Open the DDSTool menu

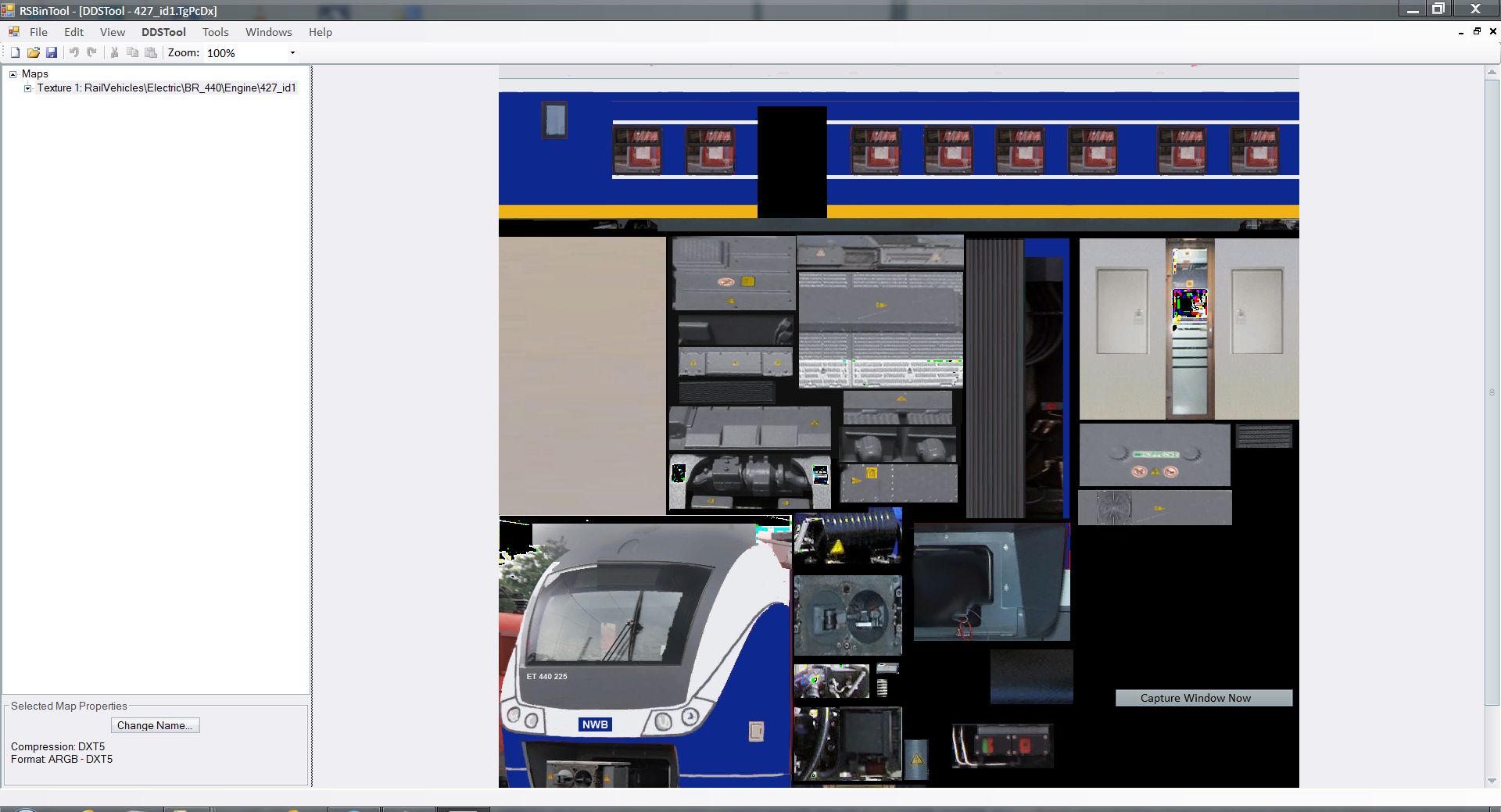(163, 32)
